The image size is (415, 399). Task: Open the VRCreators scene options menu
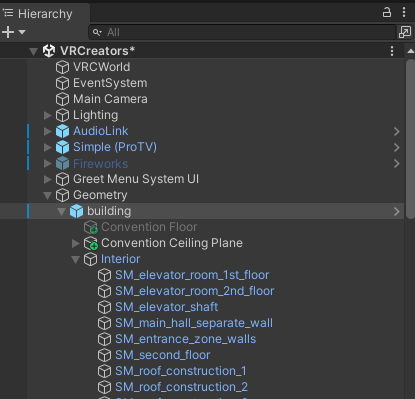pyautogui.click(x=392, y=51)
